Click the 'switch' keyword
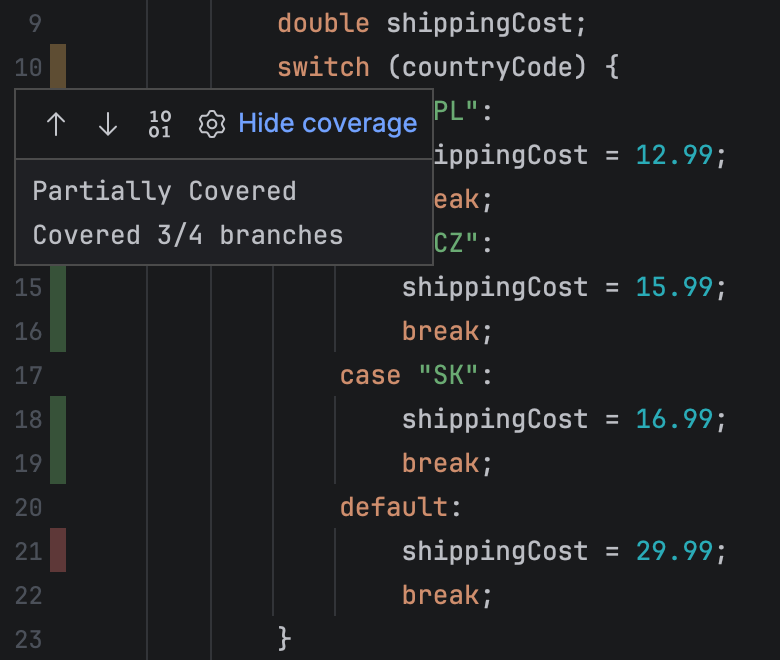 coord(323,67)
